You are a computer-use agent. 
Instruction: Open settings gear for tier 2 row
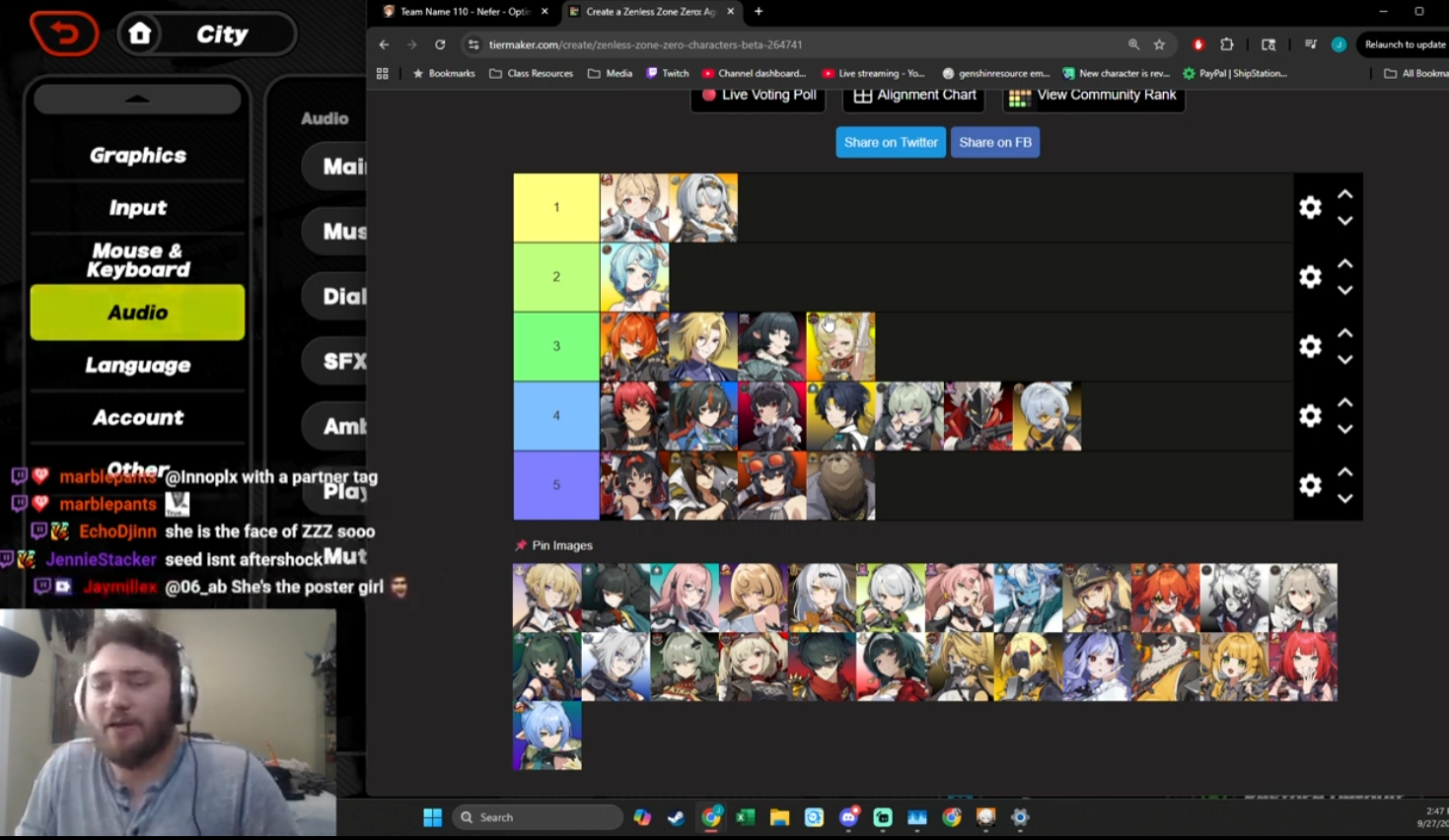pos(1310,277)
